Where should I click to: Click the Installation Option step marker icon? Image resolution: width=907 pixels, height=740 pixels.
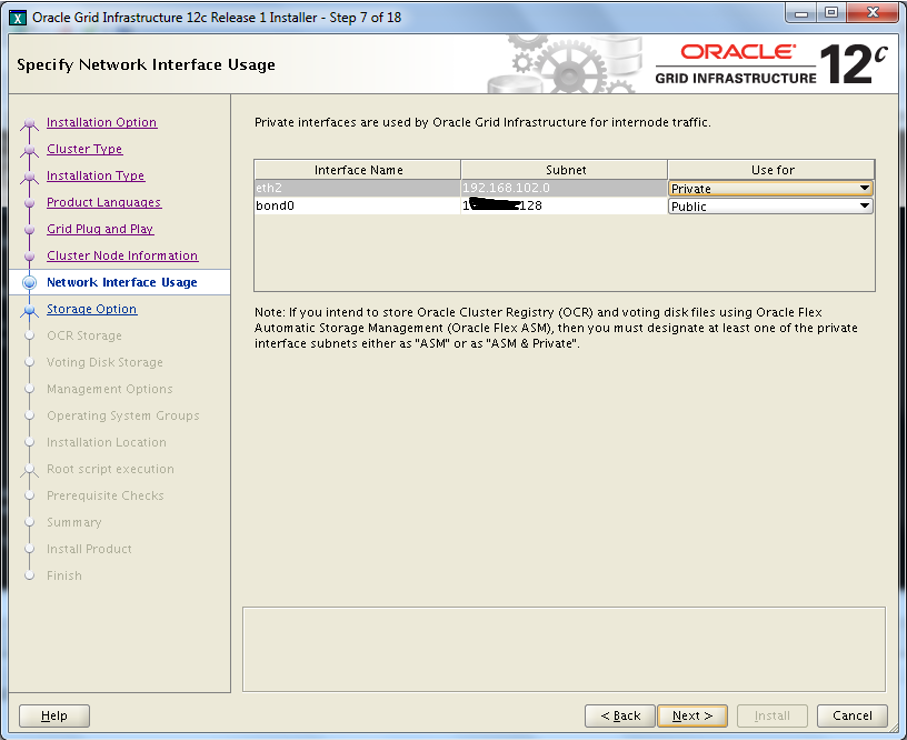click(x=29, y=124)
